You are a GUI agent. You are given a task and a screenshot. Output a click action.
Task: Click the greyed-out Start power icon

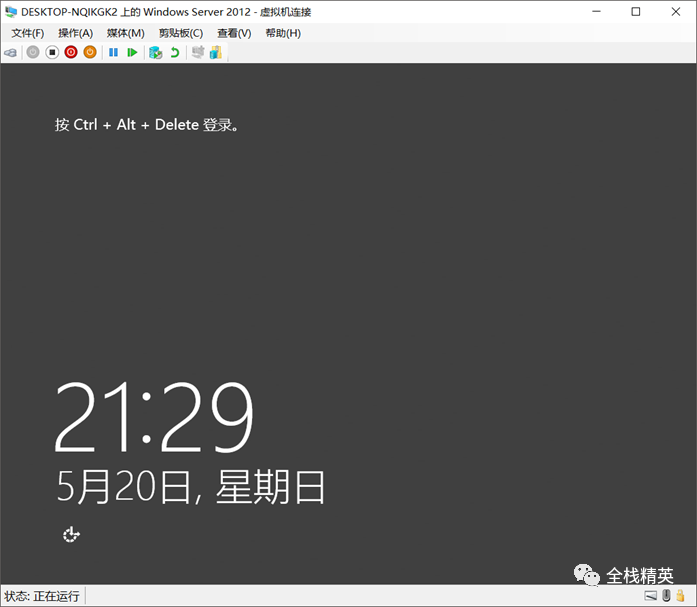[33, 52]
